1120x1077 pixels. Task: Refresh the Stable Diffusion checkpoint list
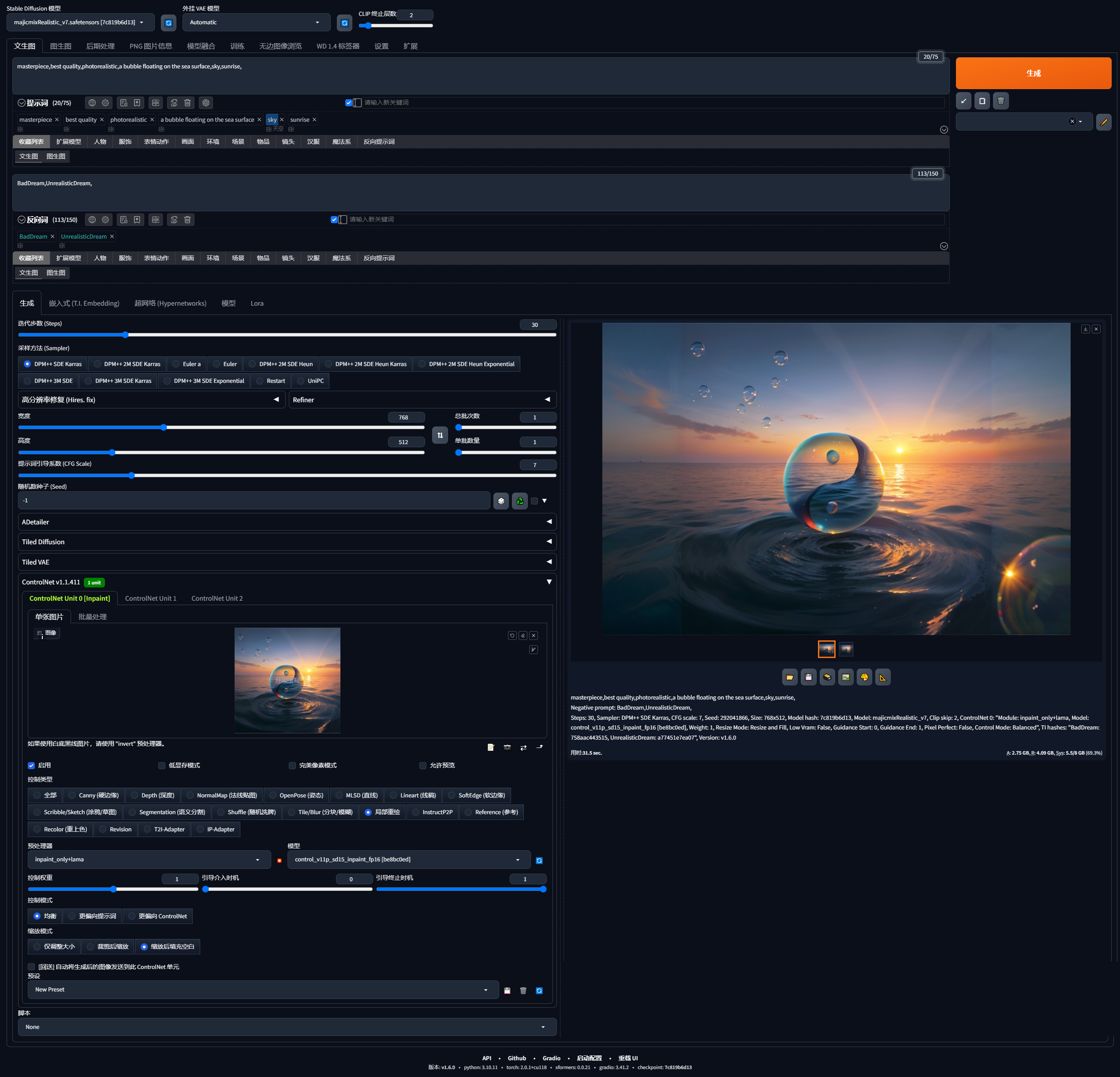tap(168, 23)
